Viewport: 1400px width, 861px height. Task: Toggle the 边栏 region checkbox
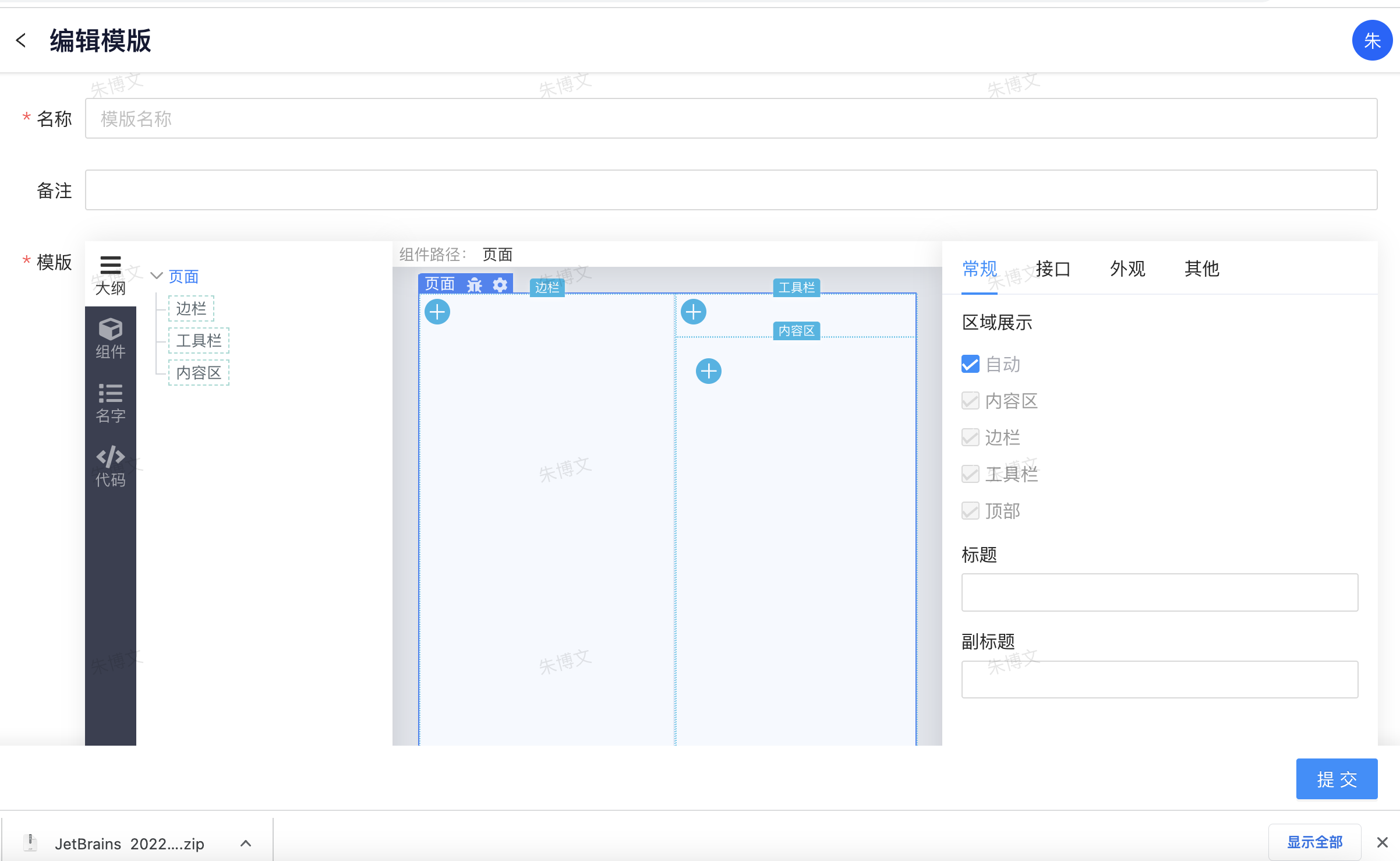coord(970,437)
